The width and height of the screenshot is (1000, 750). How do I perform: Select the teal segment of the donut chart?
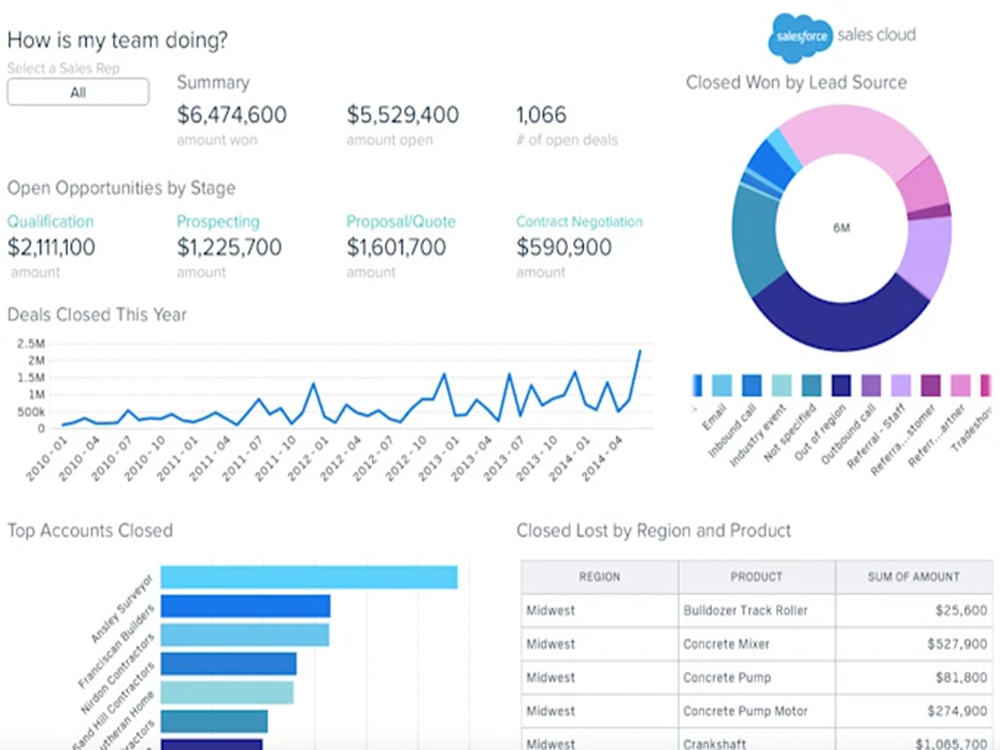(756, 242)
